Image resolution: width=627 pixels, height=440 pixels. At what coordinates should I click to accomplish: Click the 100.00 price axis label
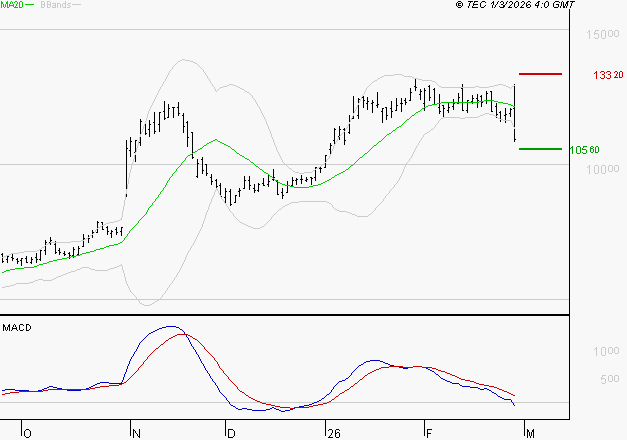[x=603, y=169]
